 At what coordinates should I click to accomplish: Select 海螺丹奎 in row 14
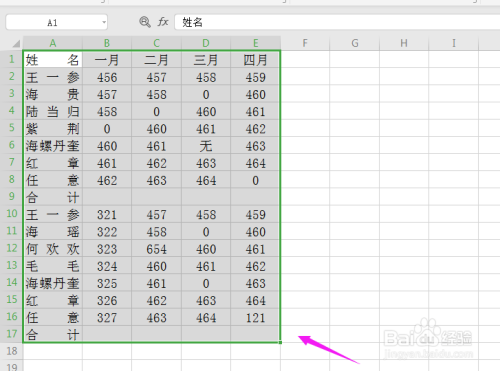tap(53, 283)
